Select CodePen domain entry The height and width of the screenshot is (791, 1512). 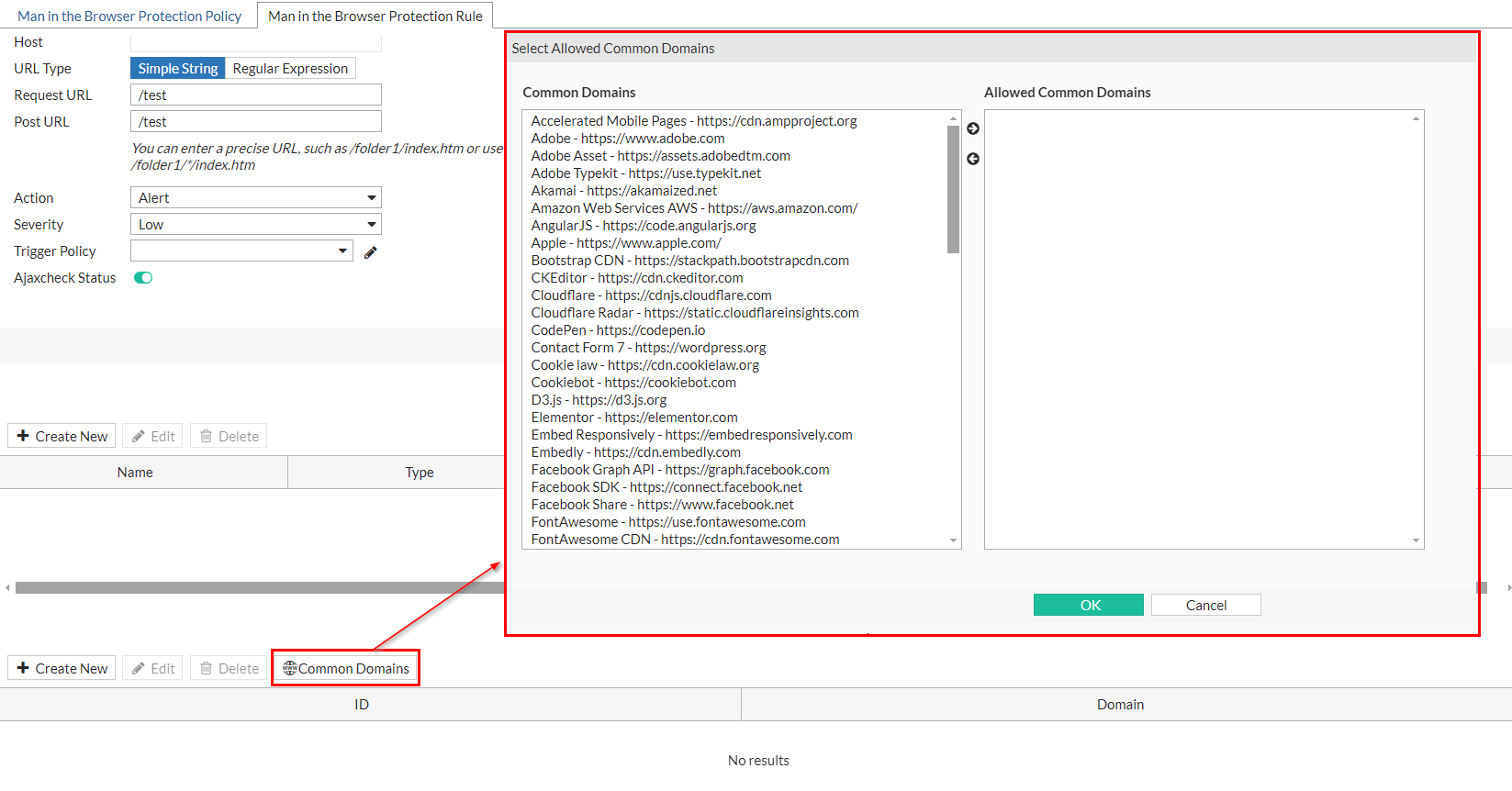click(619, 330)
